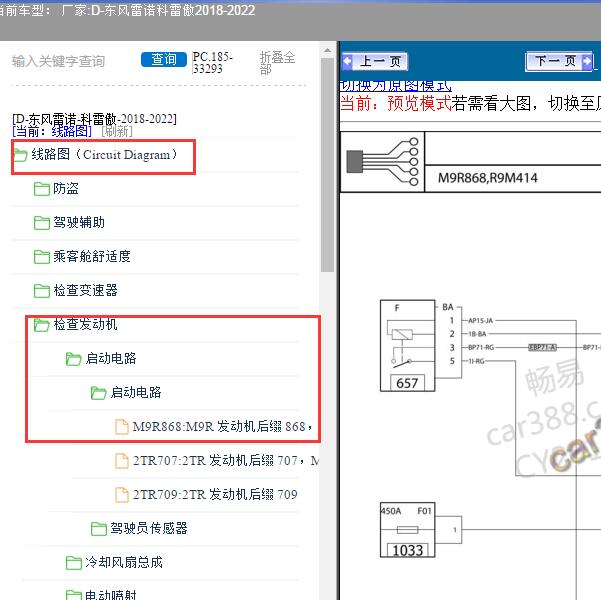Click the 电动喷射 folder icon
This screenshot has height=600, width=601.
[x=73, y=595]
